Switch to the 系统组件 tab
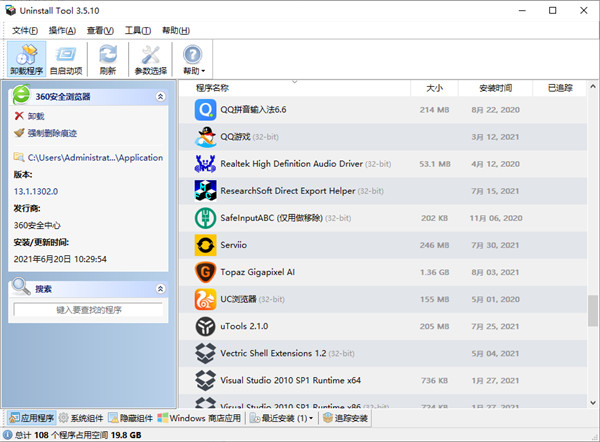 point(81,418)
